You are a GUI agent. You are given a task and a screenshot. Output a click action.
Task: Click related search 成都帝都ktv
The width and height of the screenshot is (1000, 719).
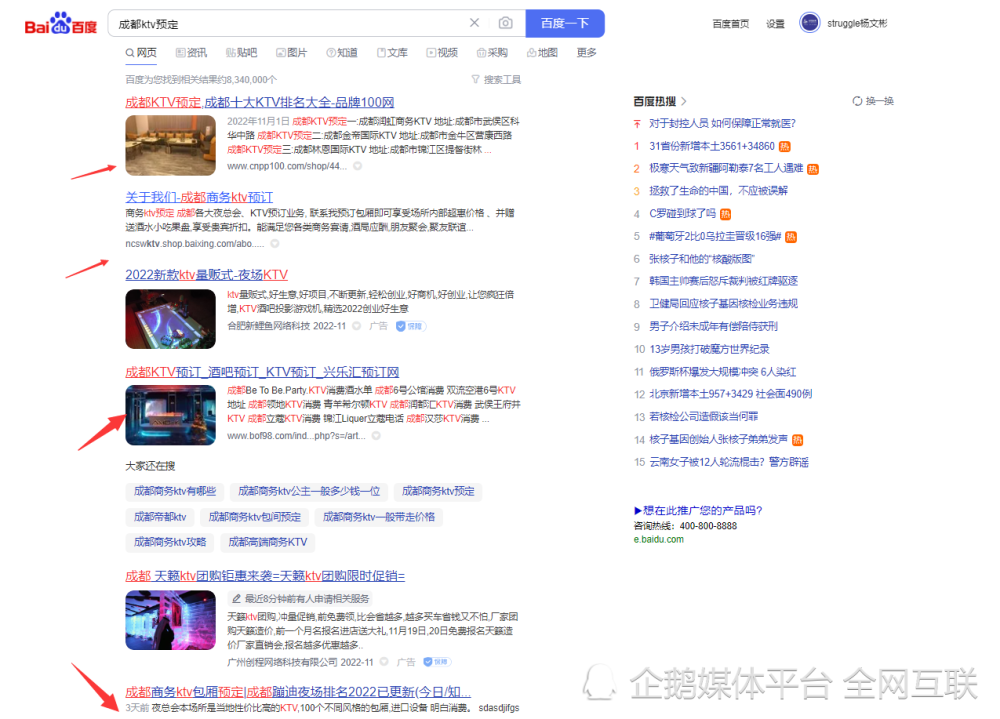click(x=160, y=517)
